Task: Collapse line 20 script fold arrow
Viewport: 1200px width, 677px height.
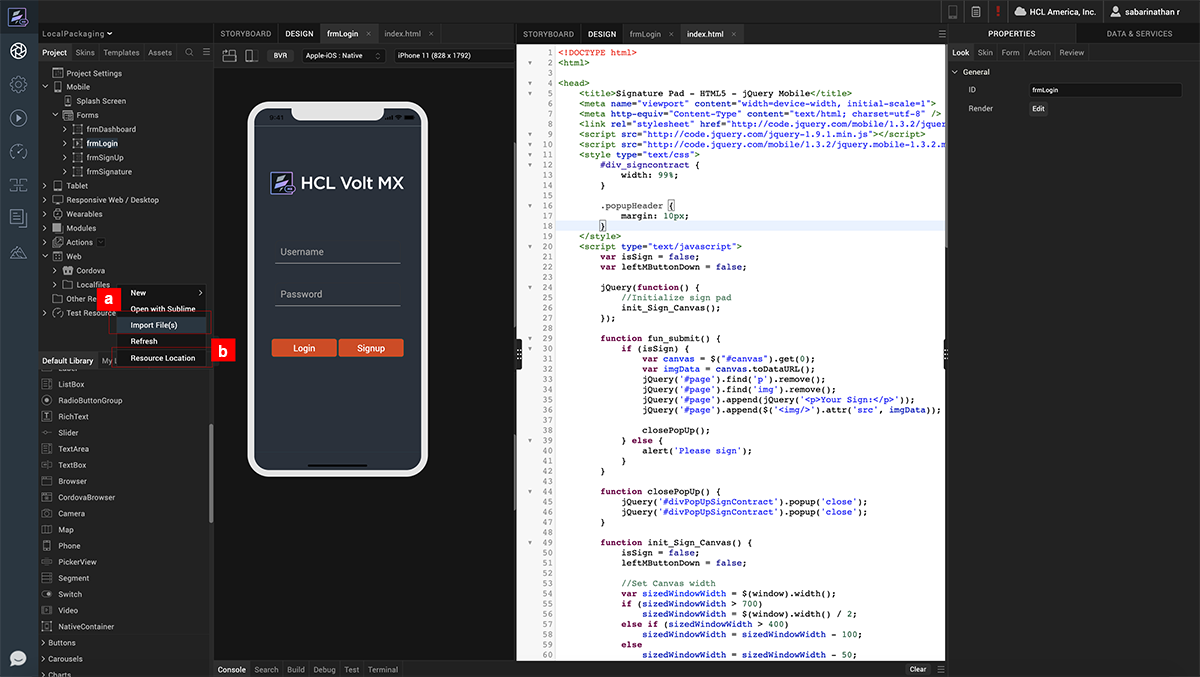Action: (x=530, y=246)
